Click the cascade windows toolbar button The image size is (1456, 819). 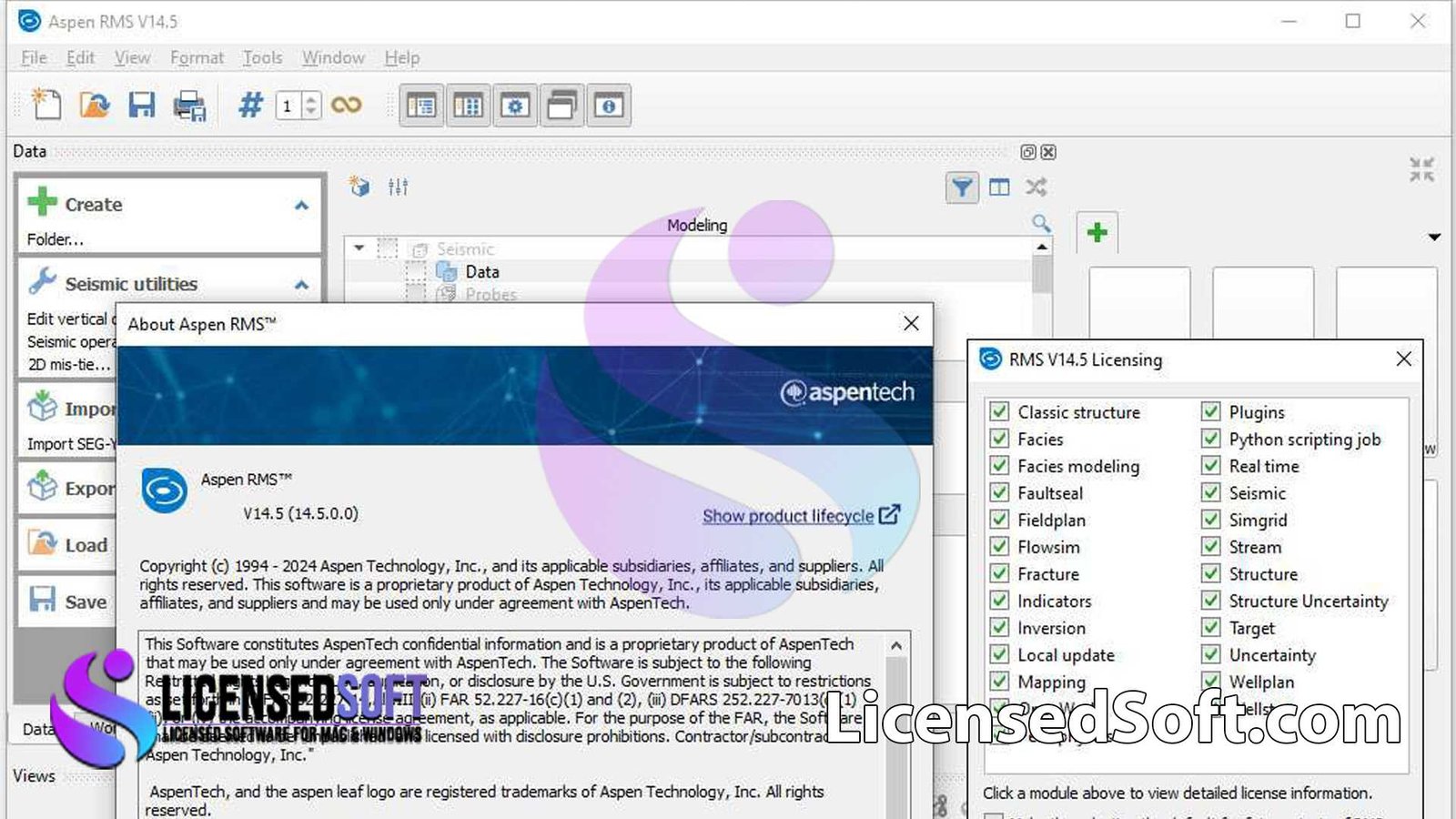tap(561, 106)
